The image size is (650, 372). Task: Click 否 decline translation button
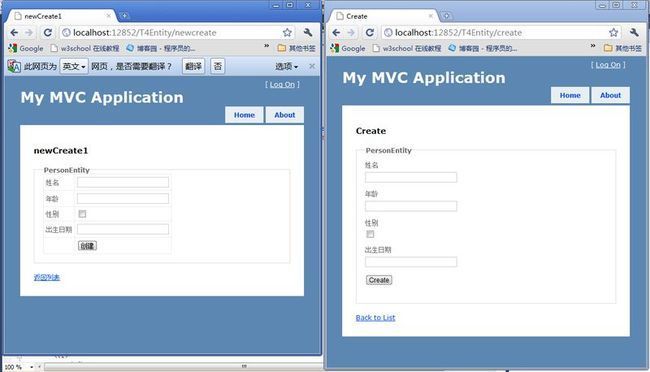(x=218, y=66)
